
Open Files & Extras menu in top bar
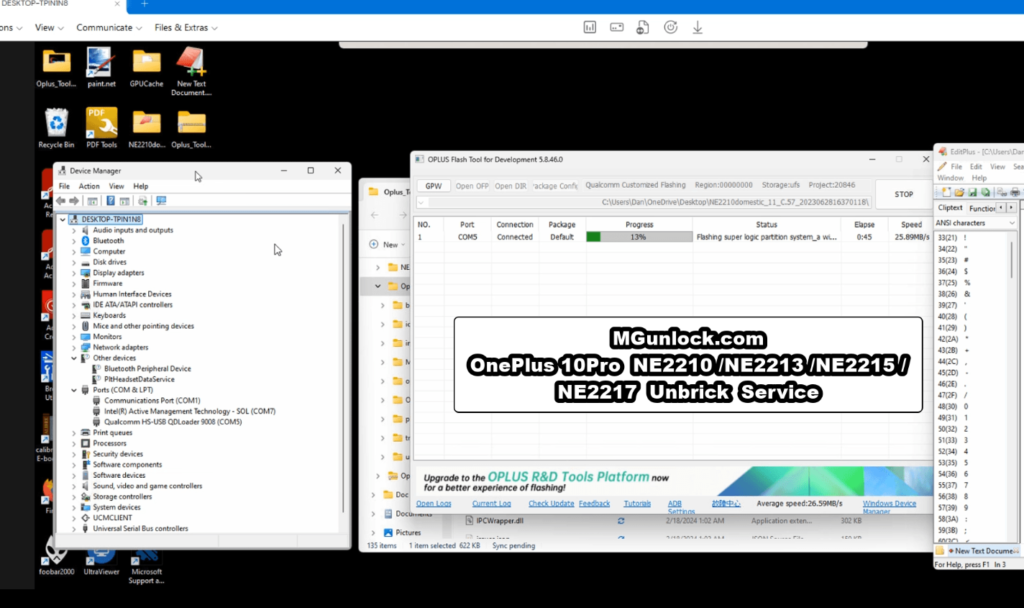(186, 27)
